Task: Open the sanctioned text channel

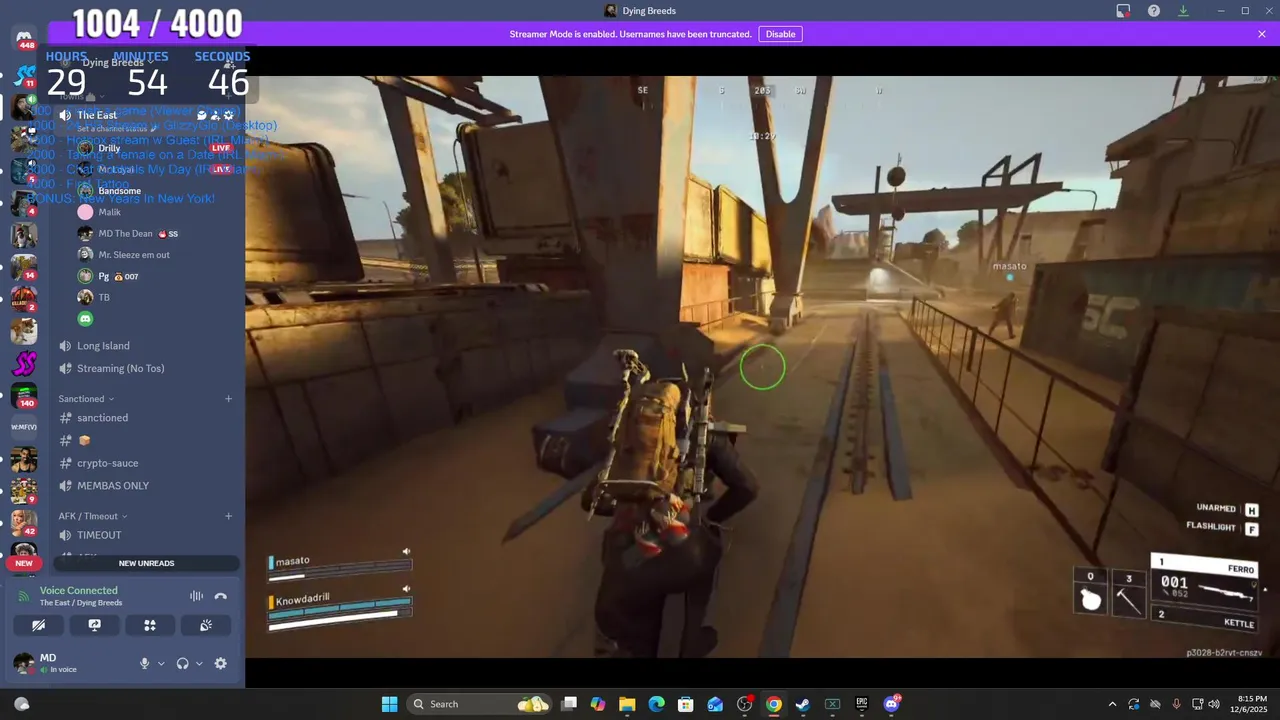Action: [102, 418]
